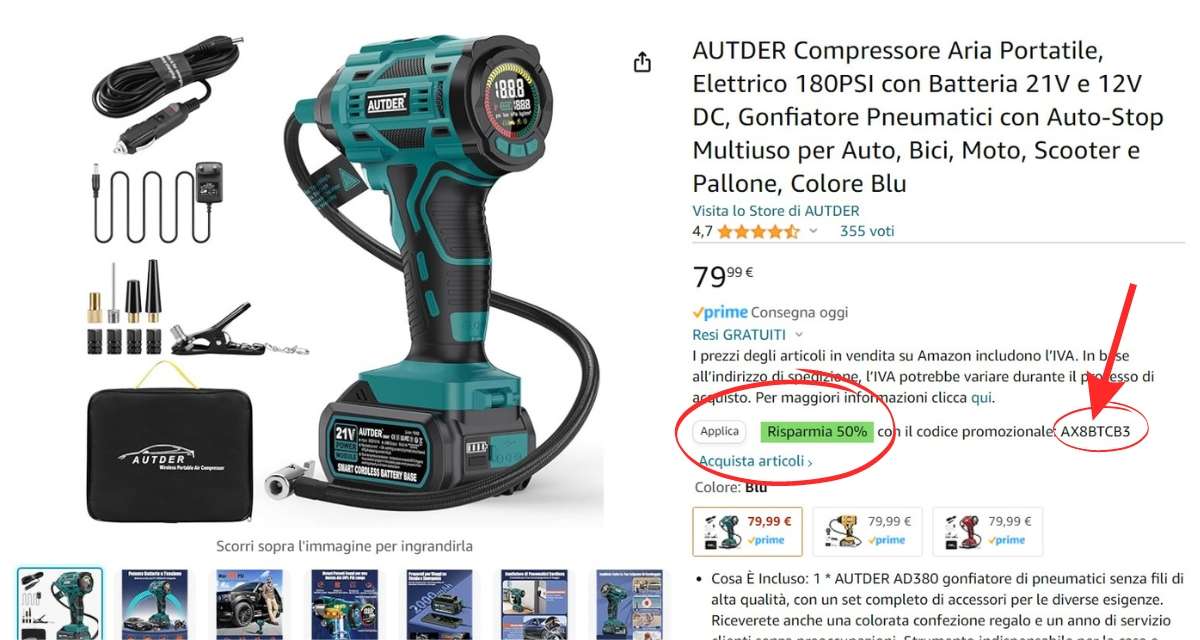Open the third thumbnail with car image
The width and height of the screenshot is (1200, 640).
pos(249,603)
